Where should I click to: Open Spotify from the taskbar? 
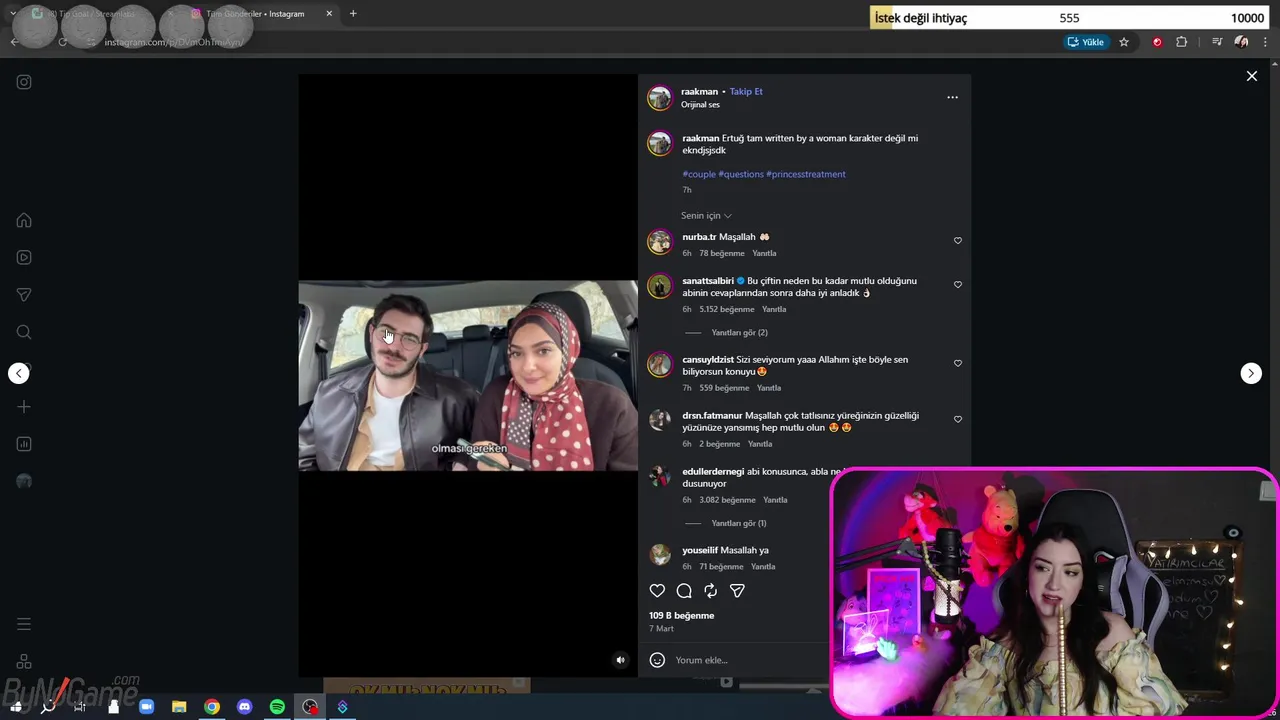pyautogui.click(x=277, y=707)
